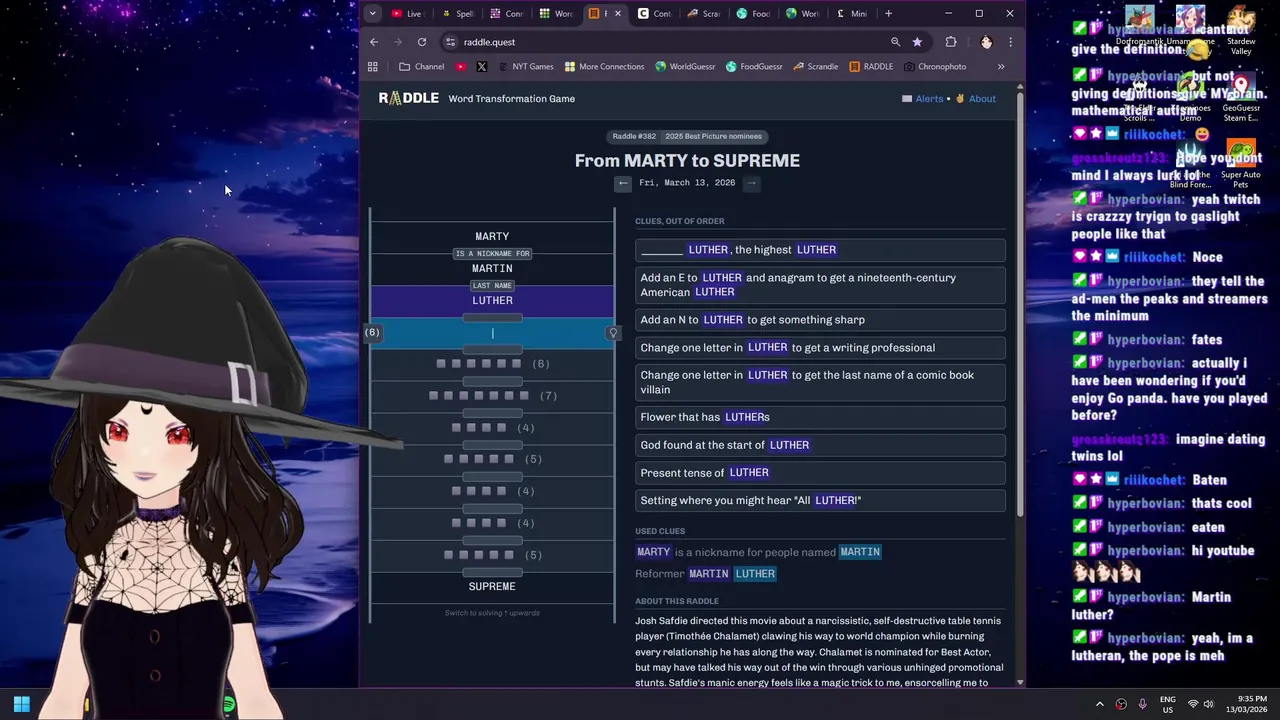Open a new browser tab
The width and height of the screenshot is (1280, 720).
point(888,14)
